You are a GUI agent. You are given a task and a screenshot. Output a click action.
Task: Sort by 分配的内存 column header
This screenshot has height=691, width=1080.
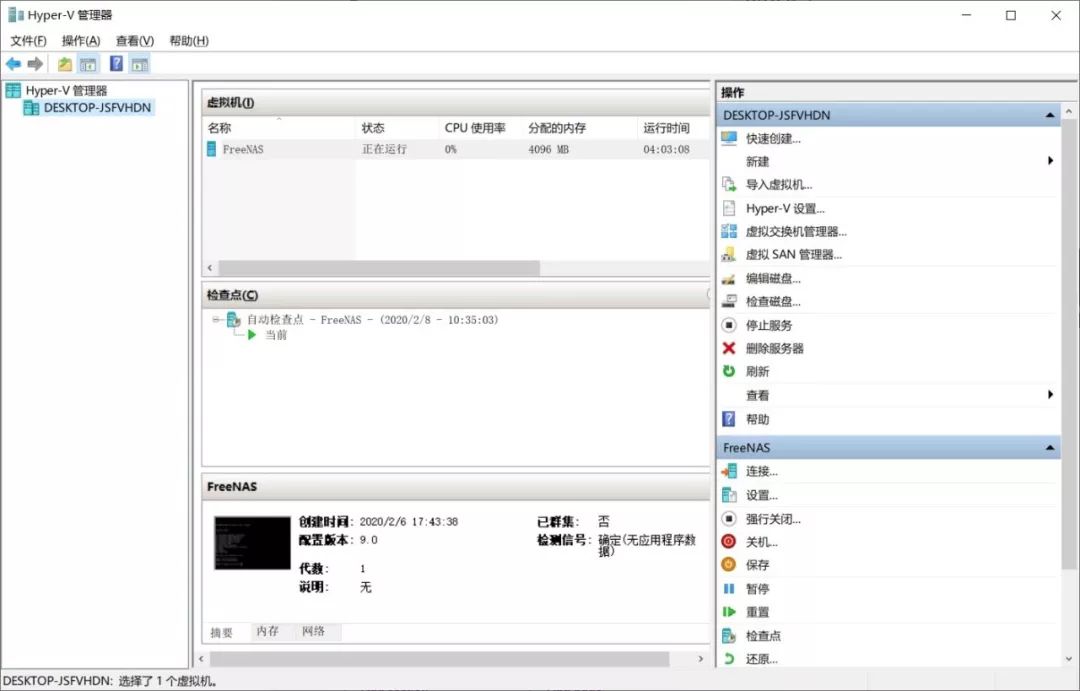[579, 128]
